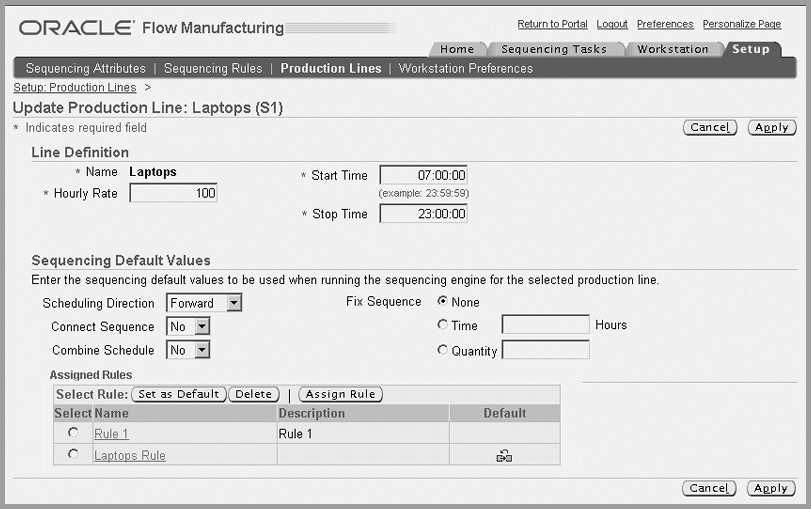The height and width of the screenshot is (509, 811).
Task: Pick the Quantity radio for Fix Sequence
Action: [443, 350]
